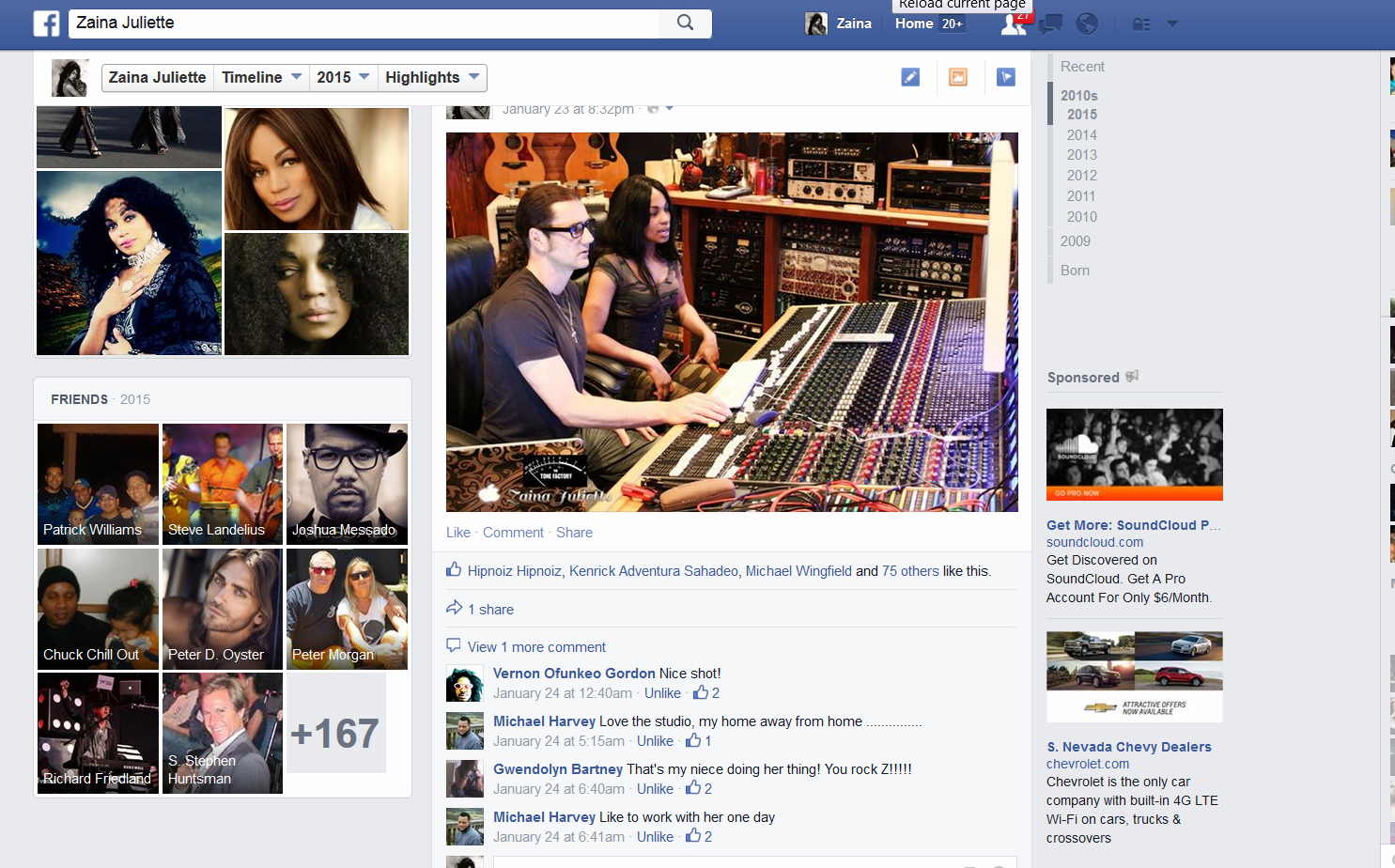Open the Timeline dropdown
Viewport: 1395px width, 868px height.
(261, 77)
